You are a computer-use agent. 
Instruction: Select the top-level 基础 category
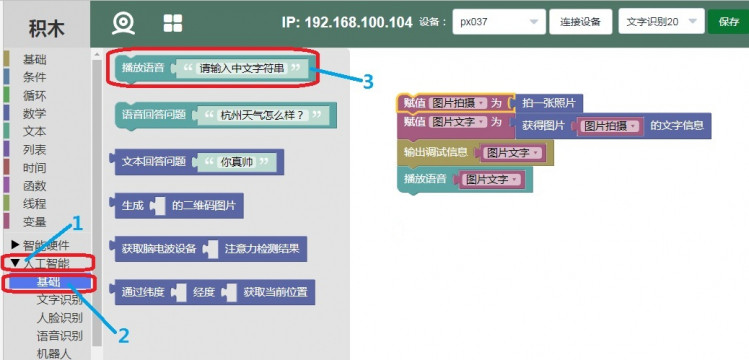coord(35,59)
